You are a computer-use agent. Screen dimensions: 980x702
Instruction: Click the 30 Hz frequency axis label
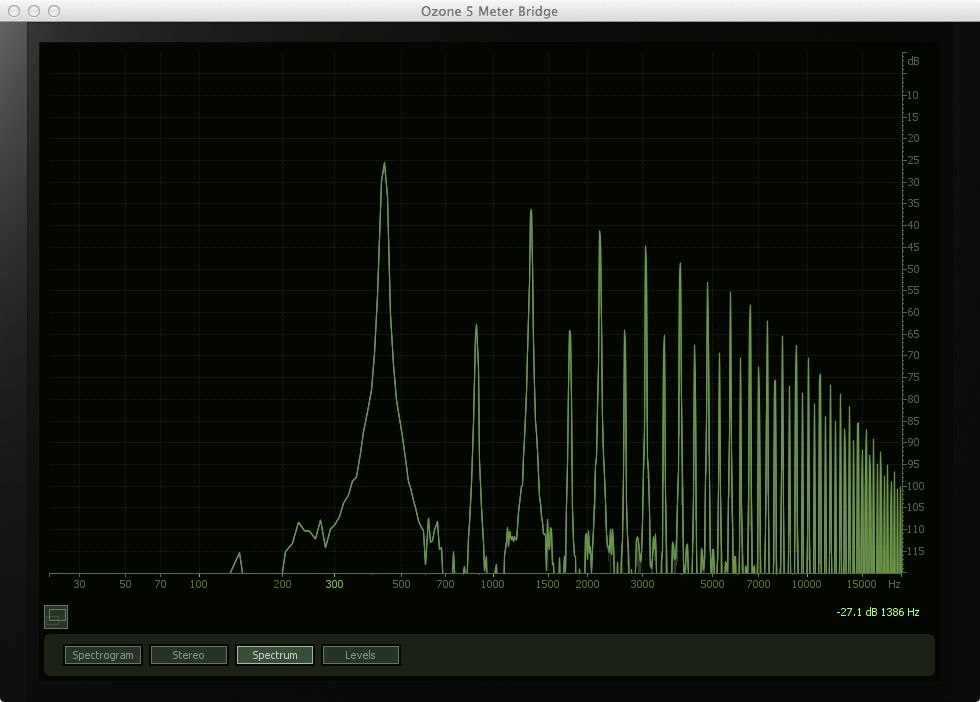click(79, 584)
